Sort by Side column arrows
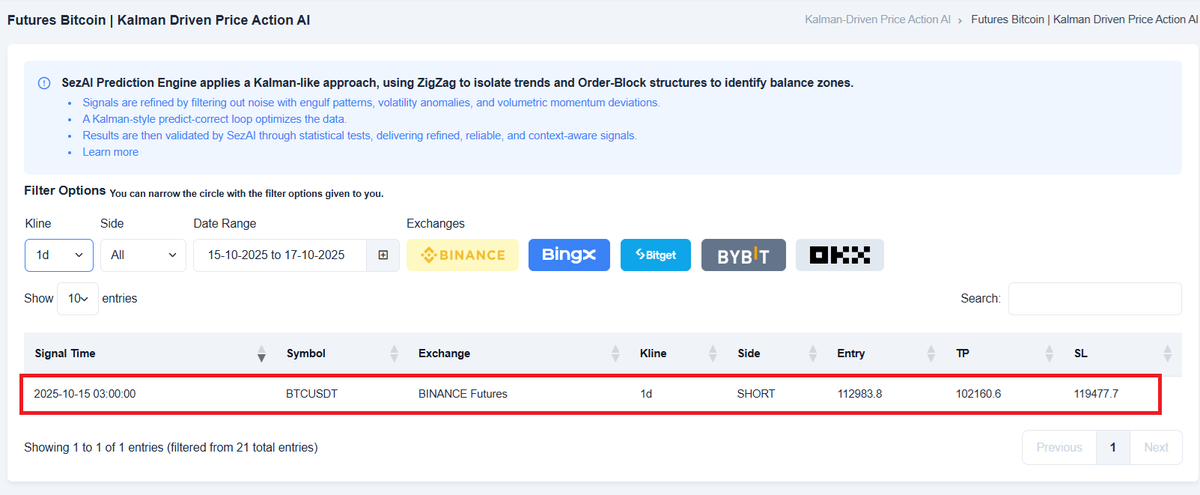The width and height of the screenshot is (1200, 495). [813, 353]
